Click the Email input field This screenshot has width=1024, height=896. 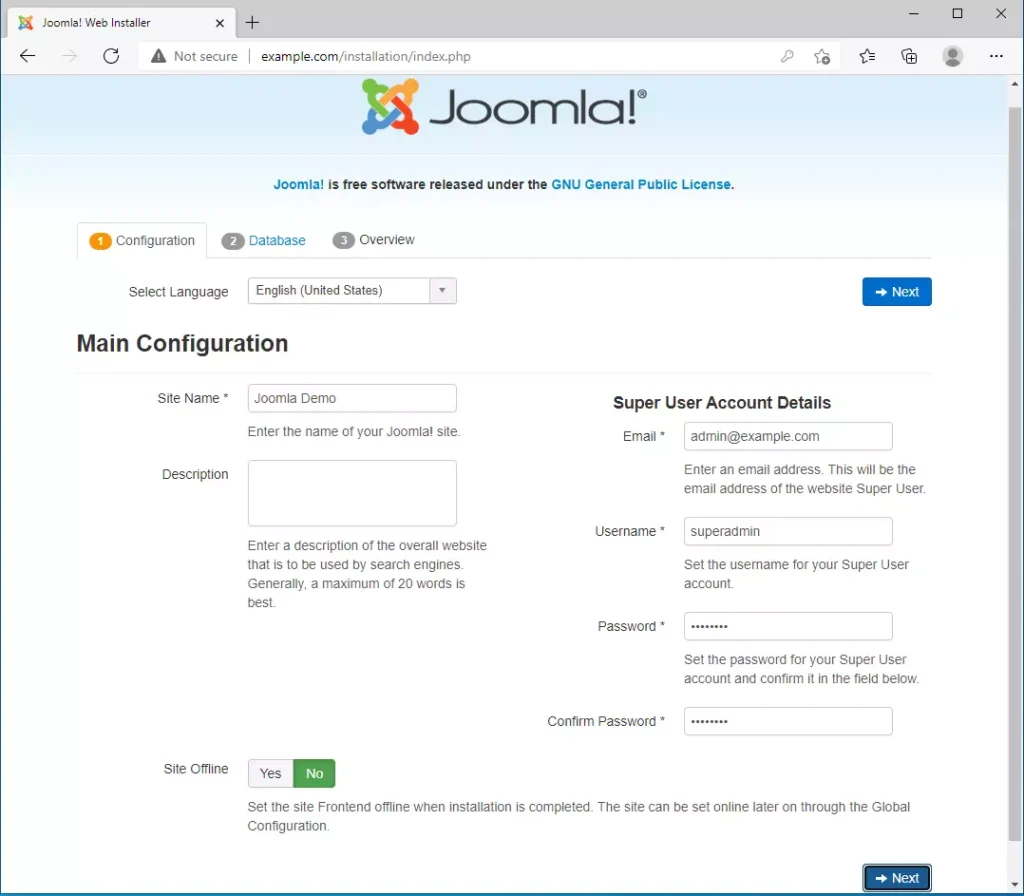click(x=788, y=436)
